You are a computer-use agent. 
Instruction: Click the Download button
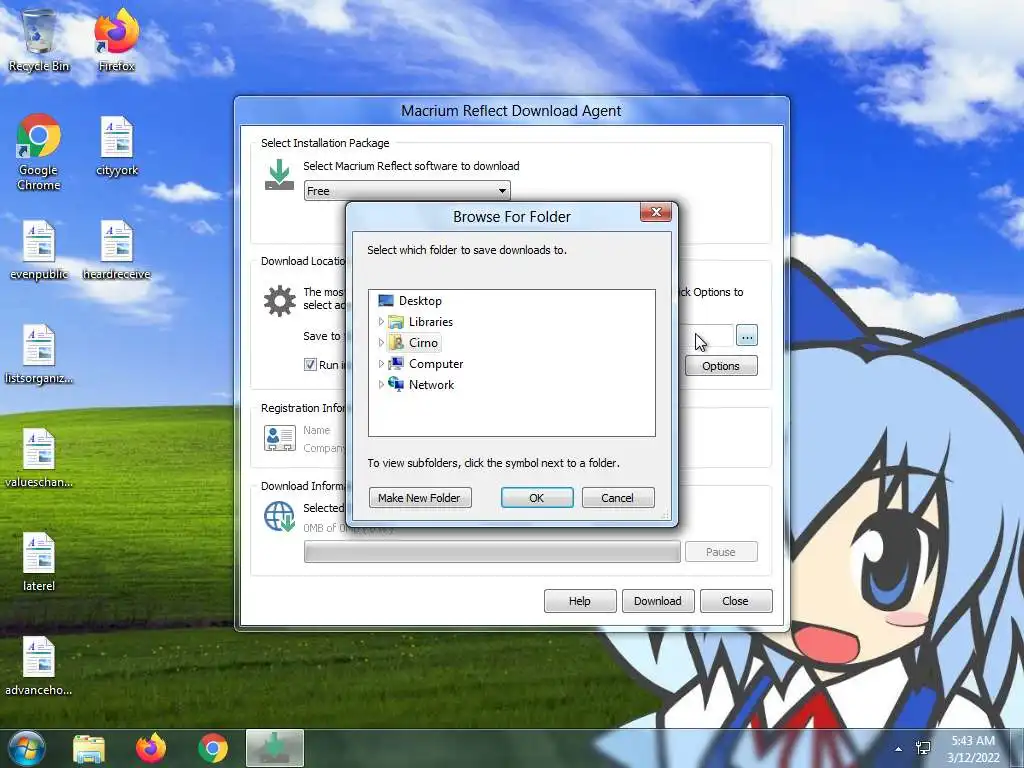click(x=658, y=601)
